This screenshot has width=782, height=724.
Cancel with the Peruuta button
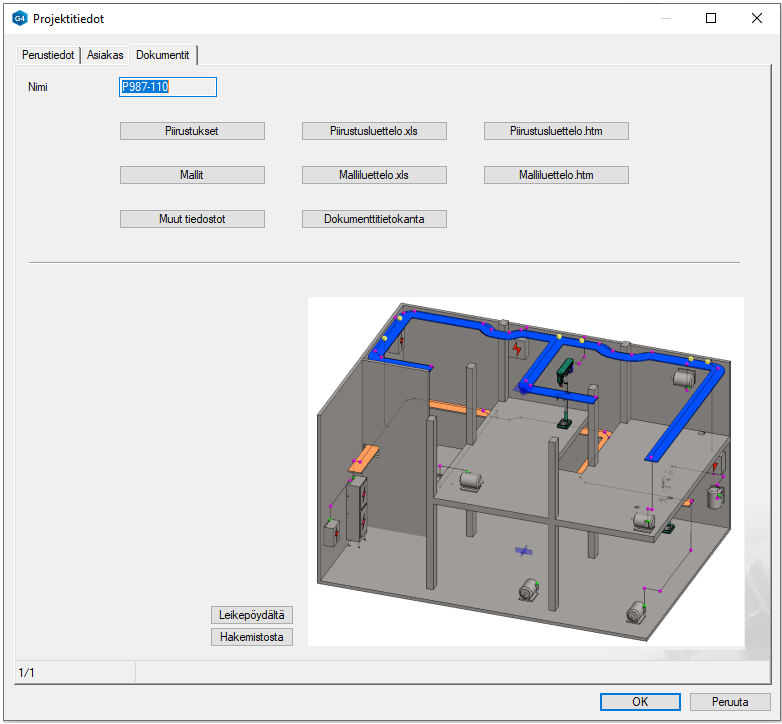pos(730,702)
